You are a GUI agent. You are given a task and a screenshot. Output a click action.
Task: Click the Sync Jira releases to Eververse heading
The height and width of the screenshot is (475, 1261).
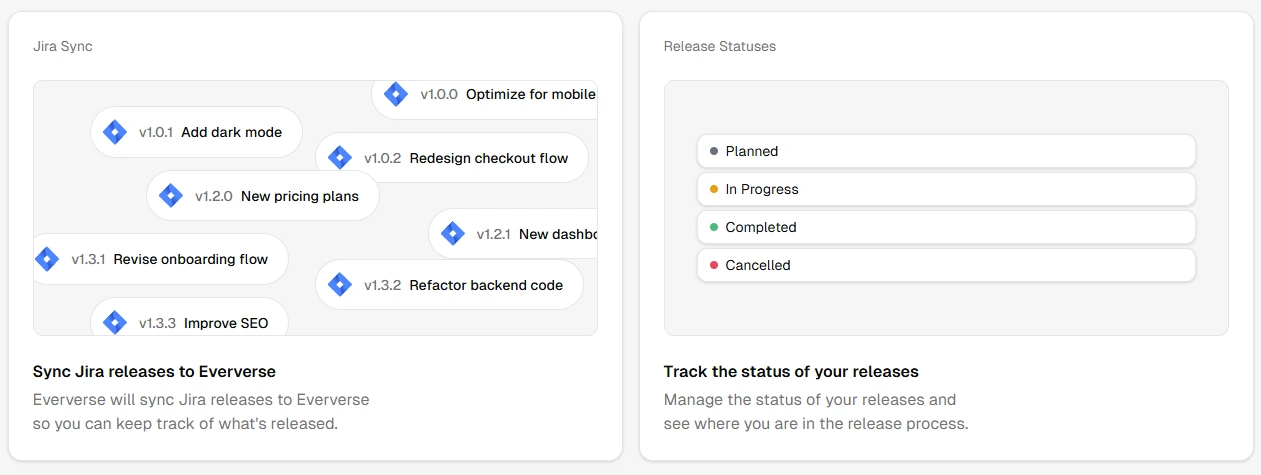pos(154,372)
